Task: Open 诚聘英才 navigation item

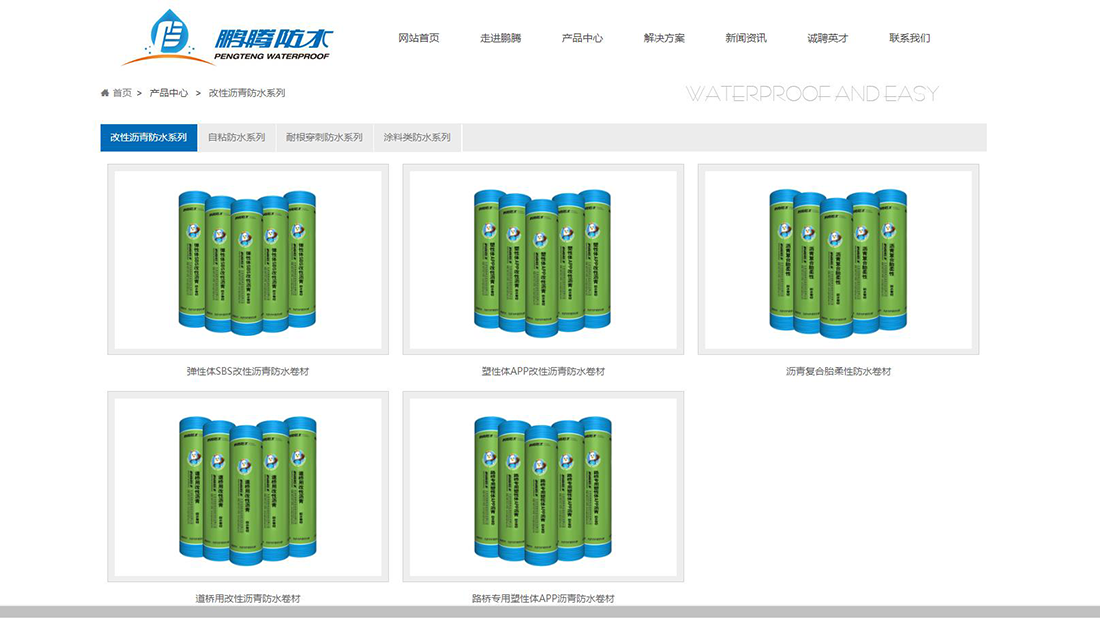Action: click(828, 38)
